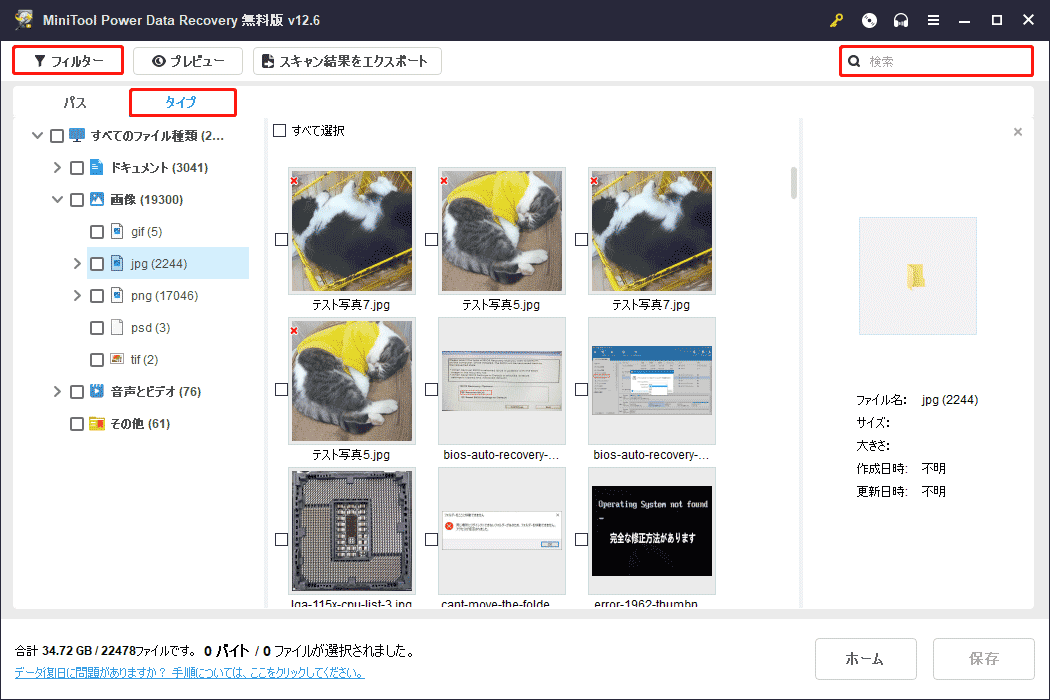Enable the すべて選択 checkbox
This screenshot has height=700, width=1050.
pyautogui.click(x=278, y=131)
